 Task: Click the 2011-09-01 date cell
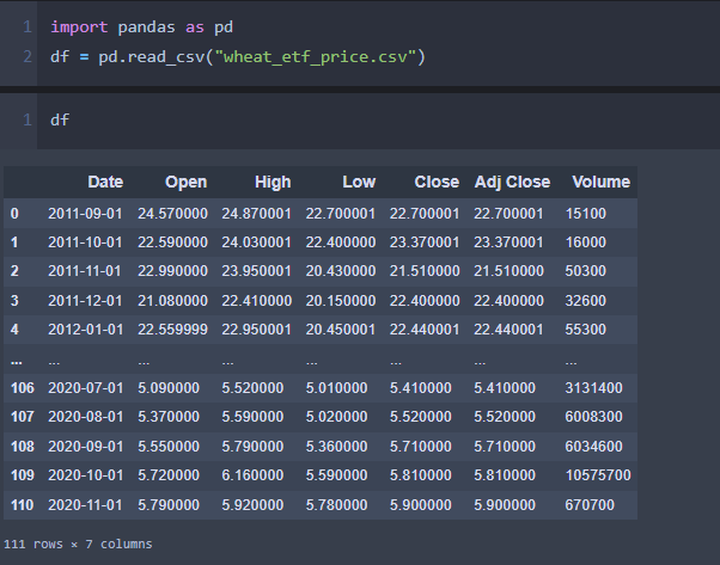click(x=85, y=213)
